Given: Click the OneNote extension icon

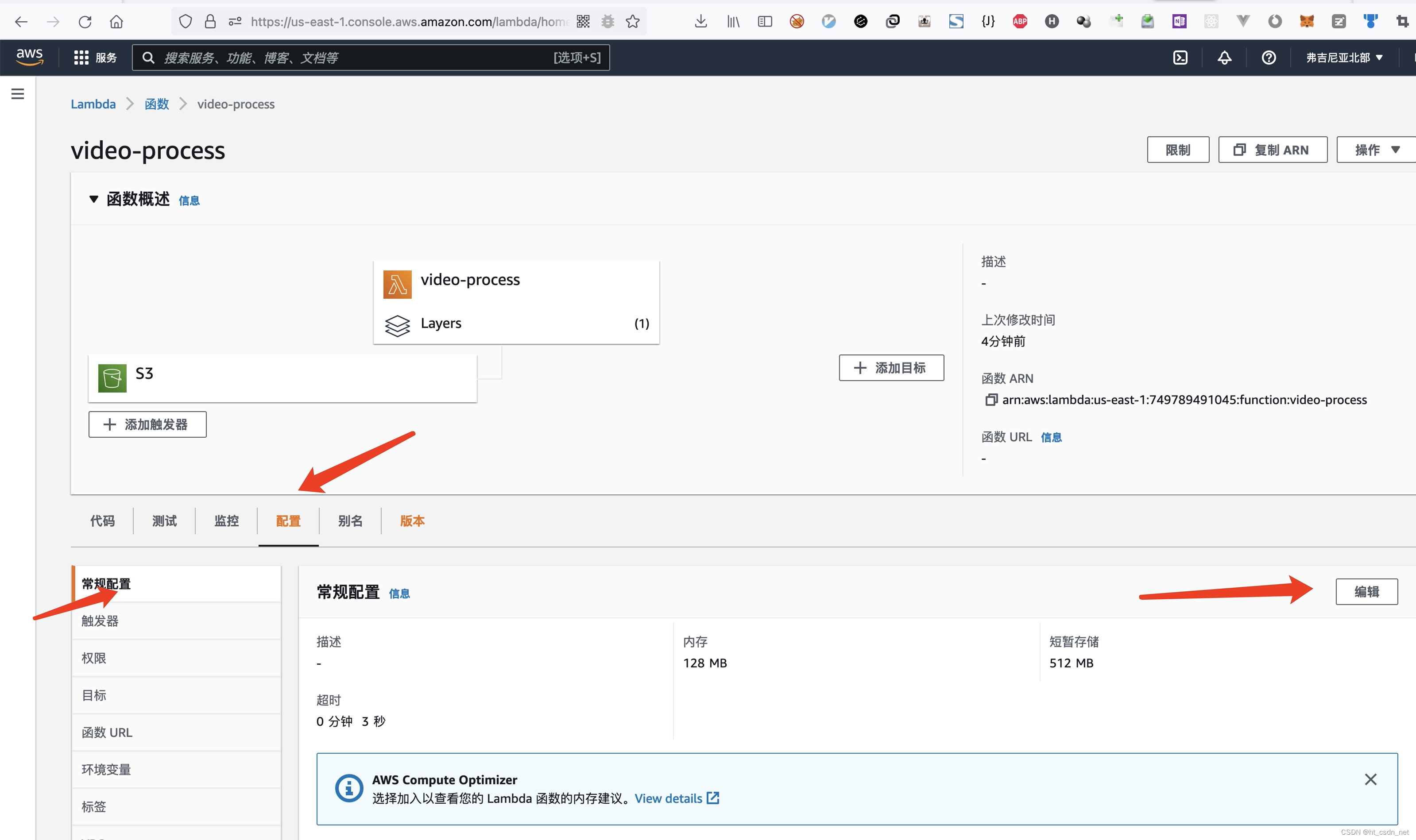Looking at the screenshot, I should click(1179, 22).
